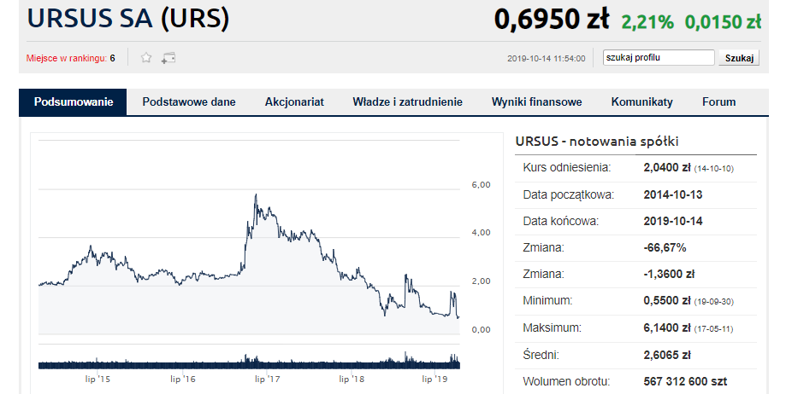Screen dimensions: 786x394
Task: Focus the szukaj profilu search field
Action: [659, 58]
